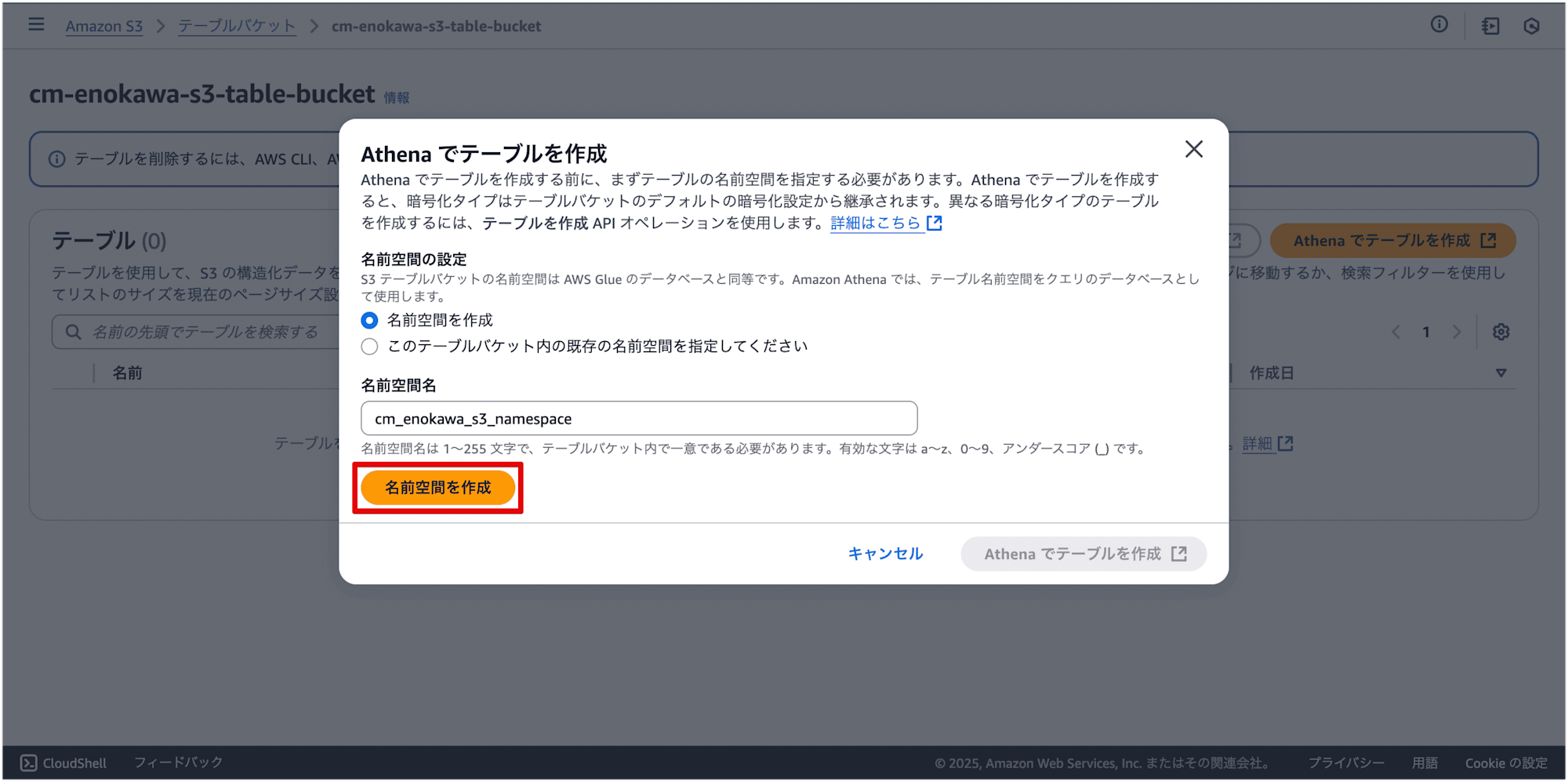The image size is (1568, 782).
Task: Sort by 作成日 column arrow
Action: pyautogui.click(x=1501, y=373)
